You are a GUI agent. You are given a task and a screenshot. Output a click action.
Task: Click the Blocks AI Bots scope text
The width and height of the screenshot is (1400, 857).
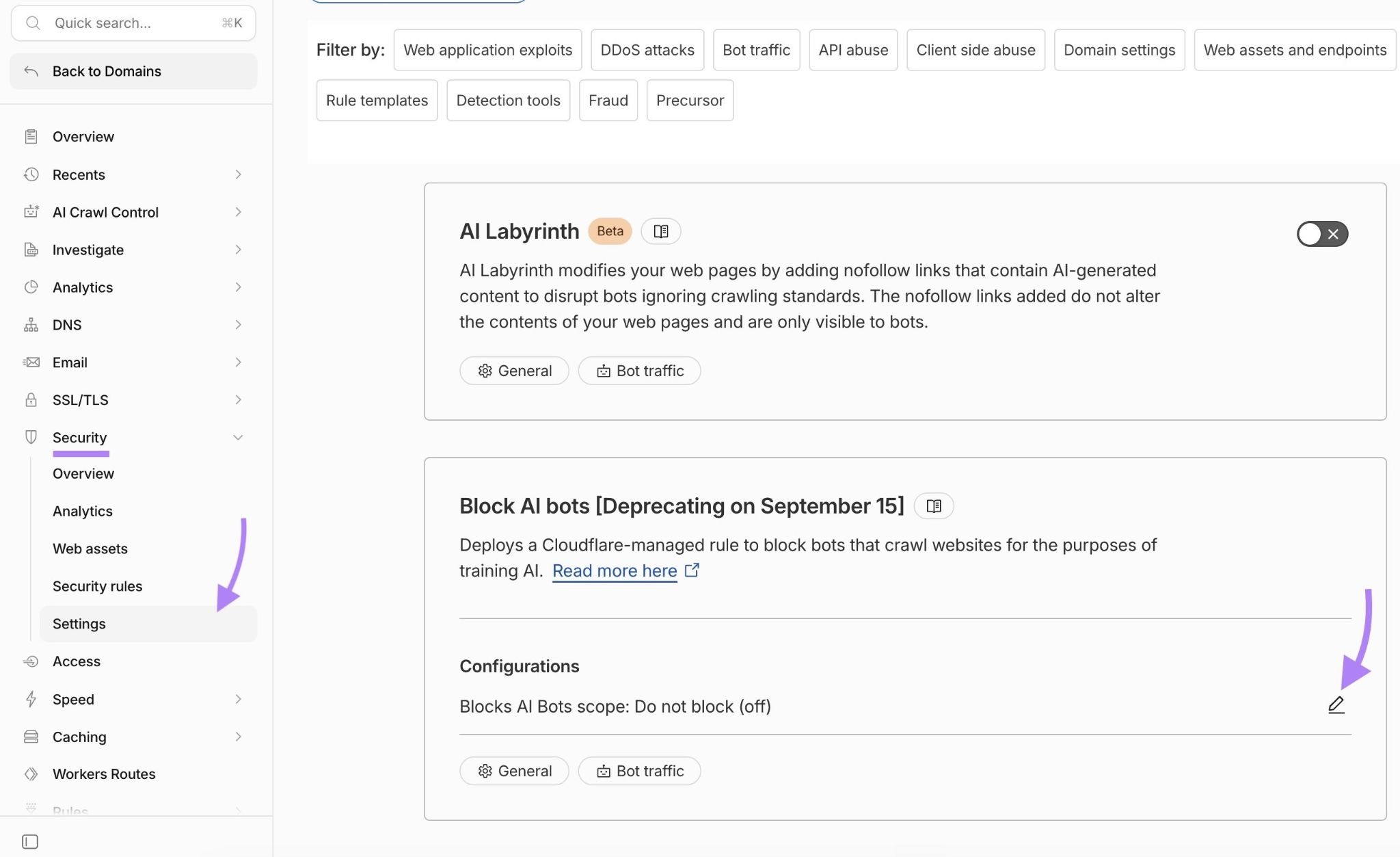point(615,707)
